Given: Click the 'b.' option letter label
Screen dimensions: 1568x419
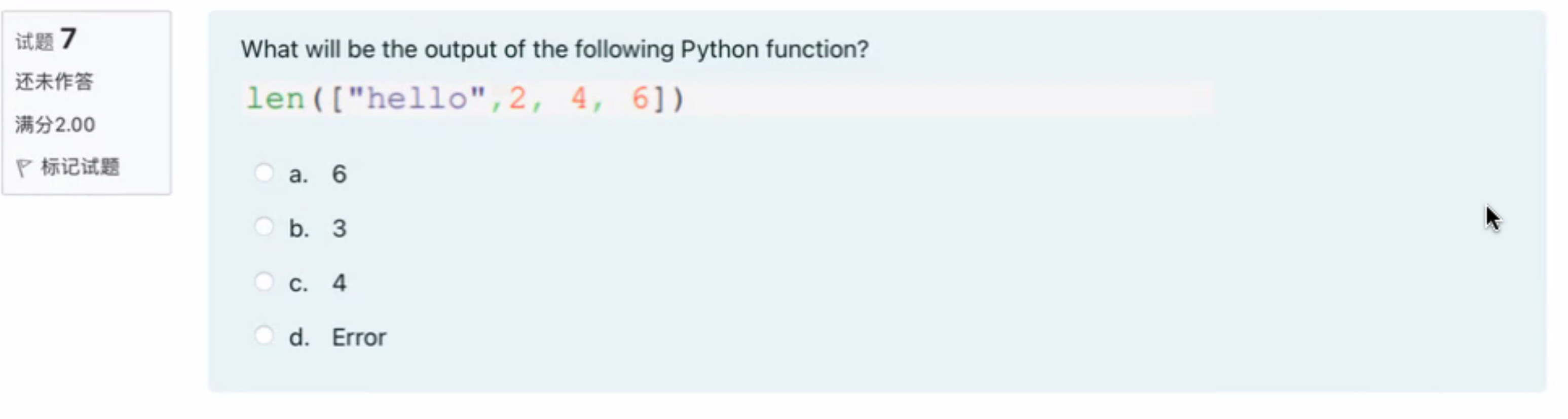Looking at the screenshot, I should coord(299,228).
